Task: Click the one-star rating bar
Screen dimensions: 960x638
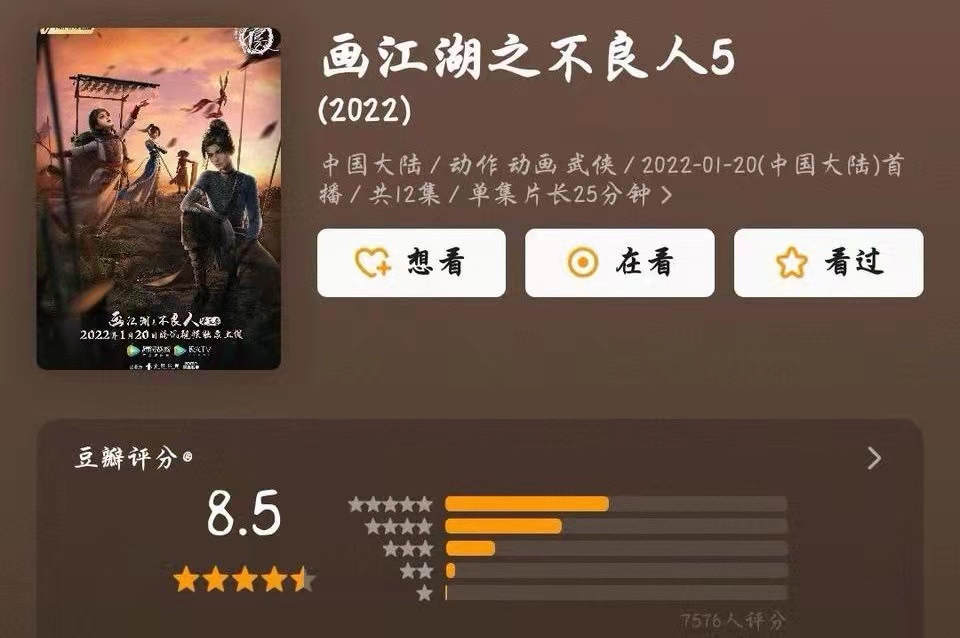Action: (616, 593)
